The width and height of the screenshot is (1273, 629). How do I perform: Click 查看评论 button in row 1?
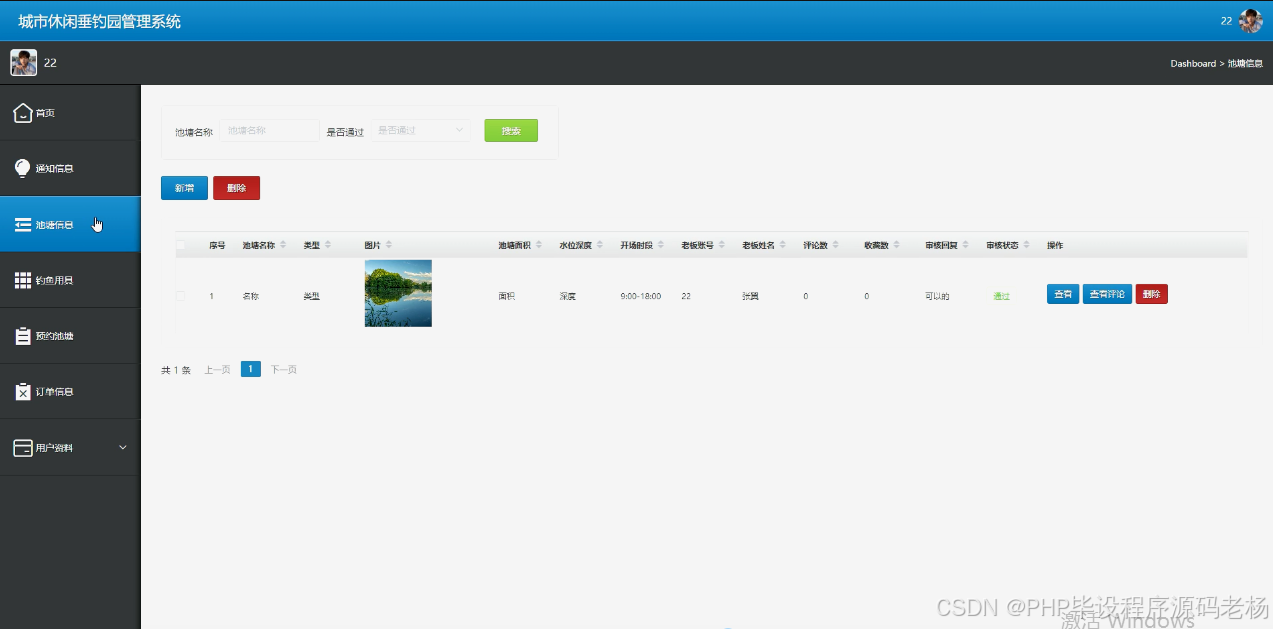point(1107,294)
